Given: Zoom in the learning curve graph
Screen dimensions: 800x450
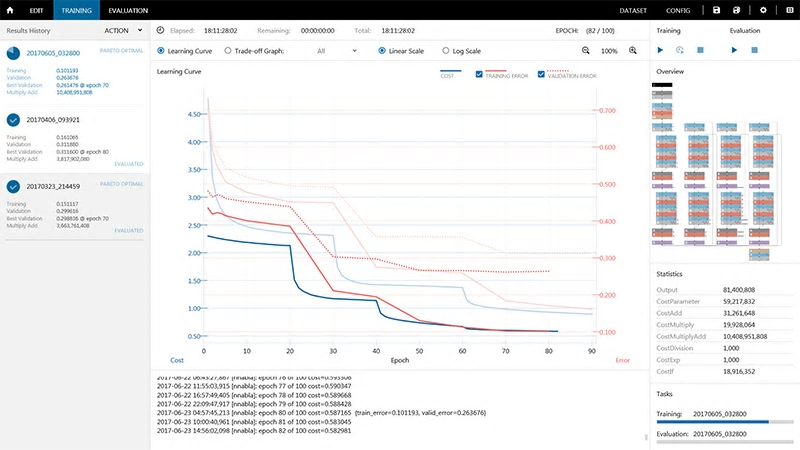Looking at the screenshot, I should point(633,50).
